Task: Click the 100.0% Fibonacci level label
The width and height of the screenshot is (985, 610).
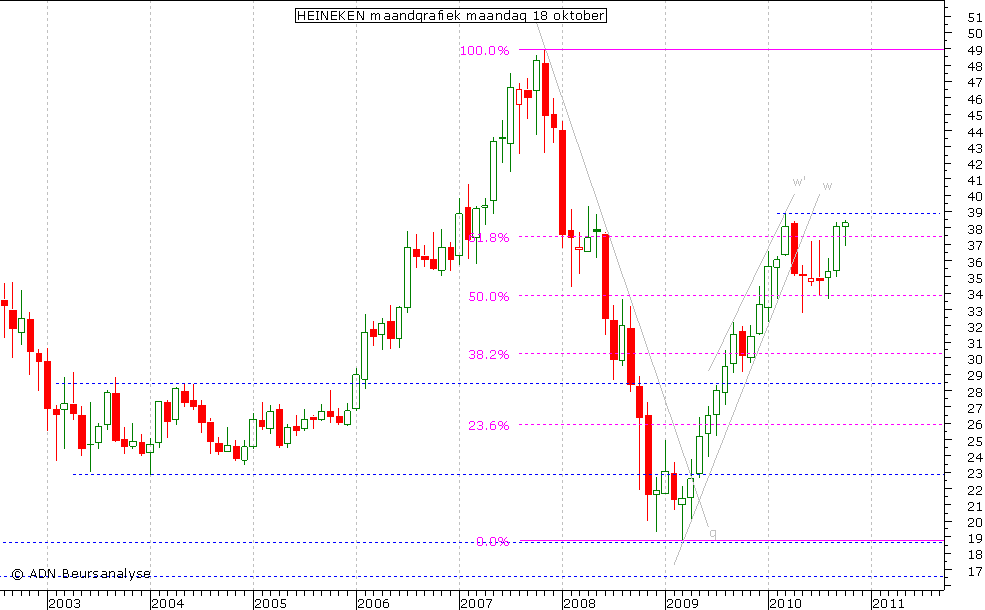Action: pos(484,51)
